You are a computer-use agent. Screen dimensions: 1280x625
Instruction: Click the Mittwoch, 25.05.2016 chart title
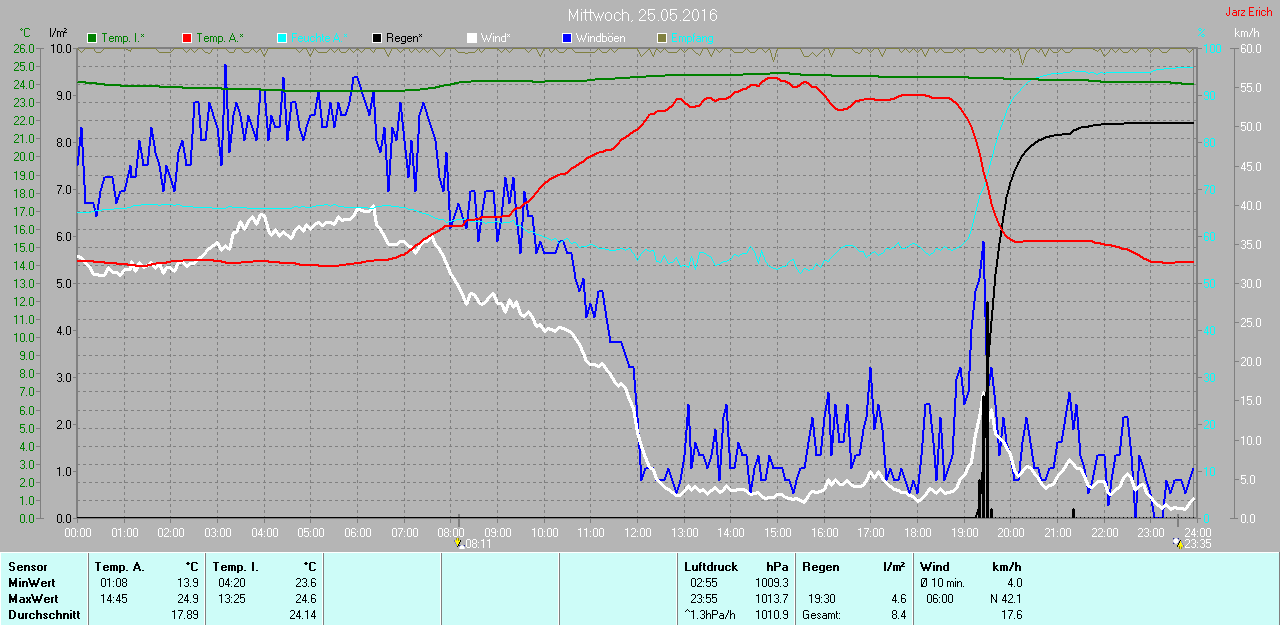642,16
